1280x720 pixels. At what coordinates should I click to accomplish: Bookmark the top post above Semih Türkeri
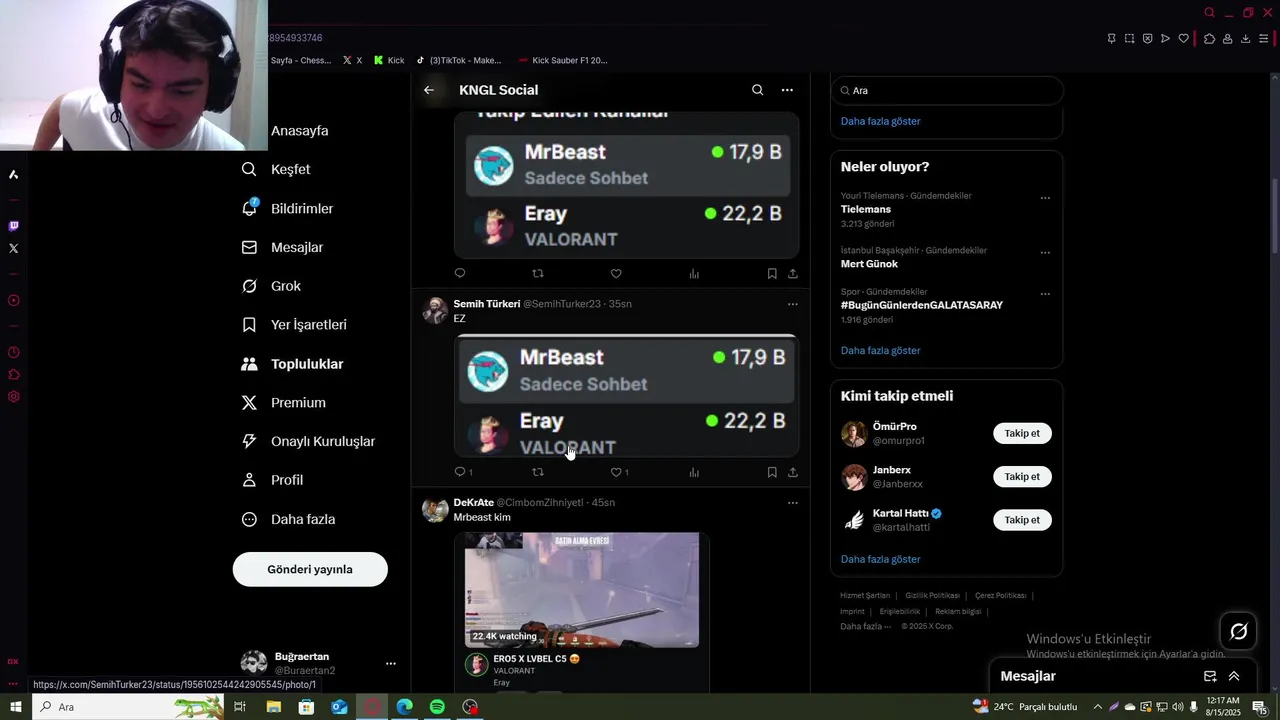click(772, 273)
